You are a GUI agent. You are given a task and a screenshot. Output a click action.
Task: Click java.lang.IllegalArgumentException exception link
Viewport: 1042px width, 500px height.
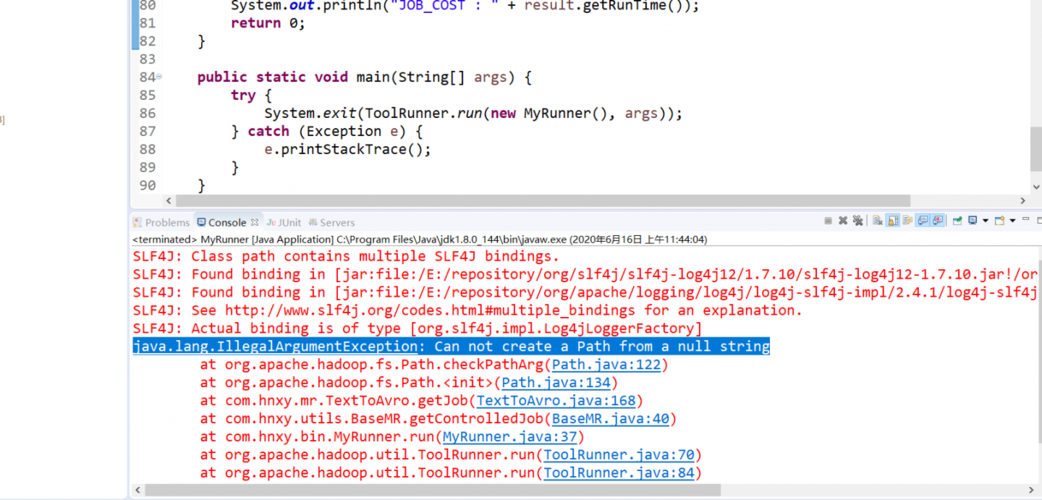275,346
